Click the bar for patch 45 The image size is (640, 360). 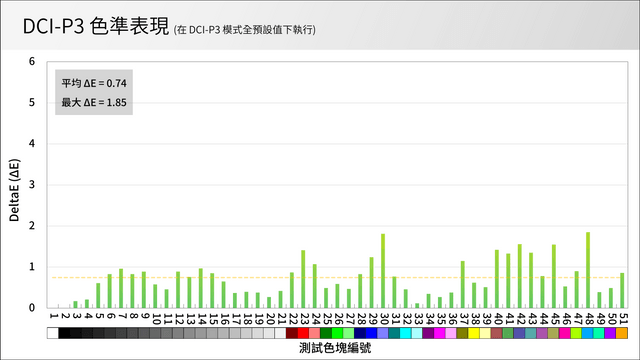click(554, 276)
